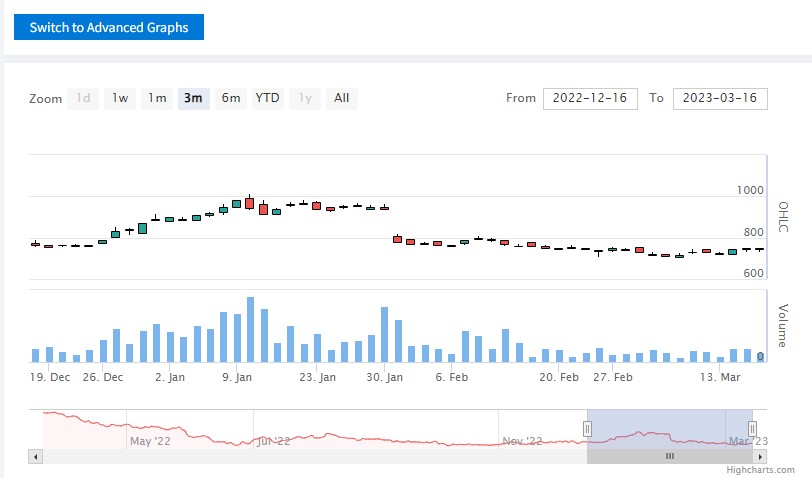The height and width of the screenshot is (478, 812).
Task: Set zoom range to YTD
Action: pos(267,98)
